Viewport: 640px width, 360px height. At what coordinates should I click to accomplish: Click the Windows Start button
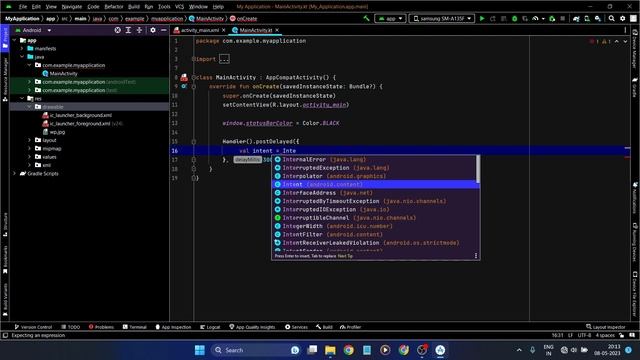200,350
